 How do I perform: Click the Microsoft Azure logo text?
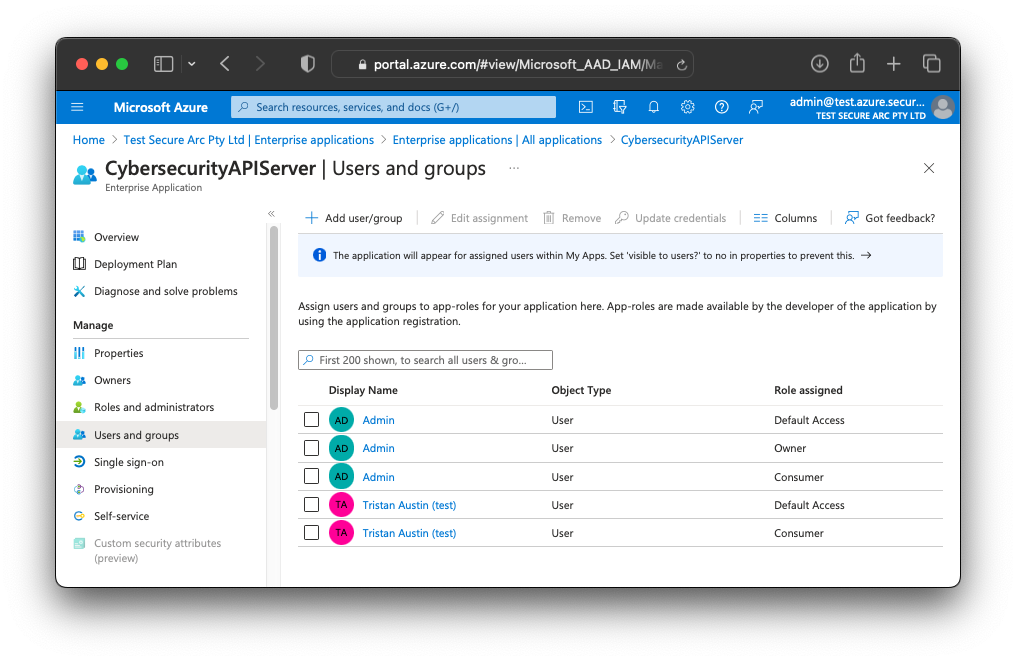(161, 108)
